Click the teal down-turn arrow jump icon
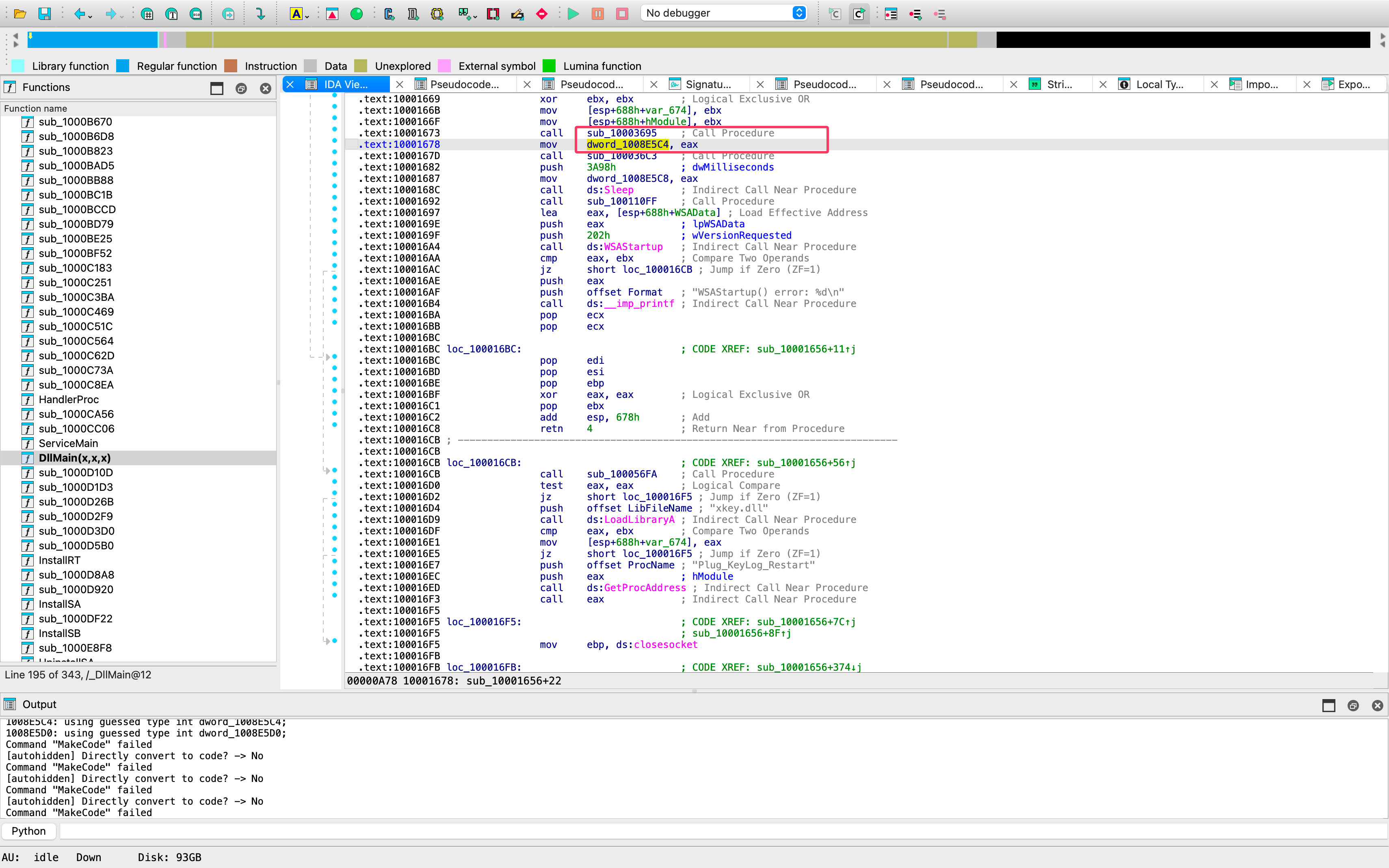Viewport: 1389px width, 868px height. [x=260, y=13]
